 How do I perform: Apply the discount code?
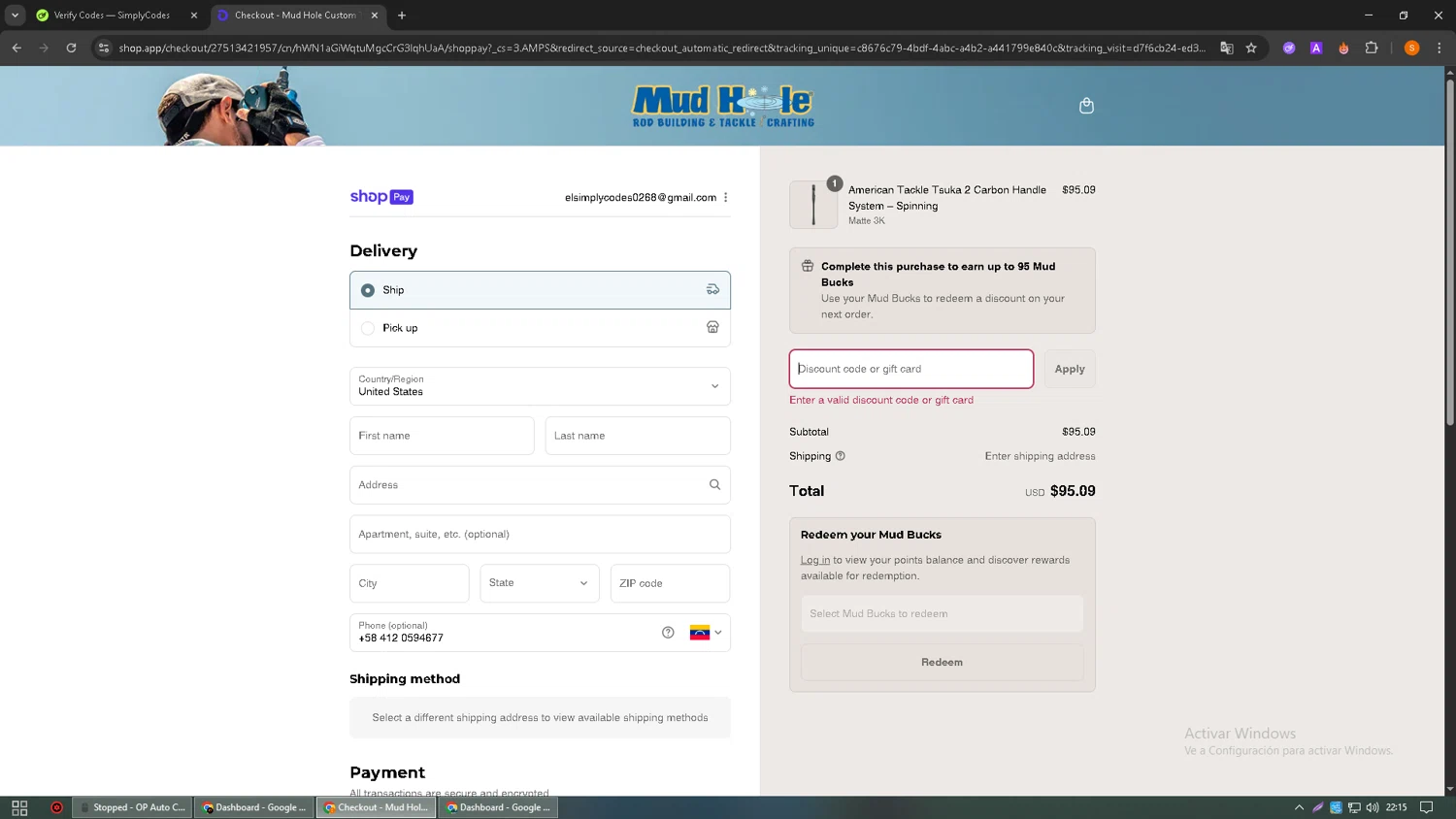1070,369
